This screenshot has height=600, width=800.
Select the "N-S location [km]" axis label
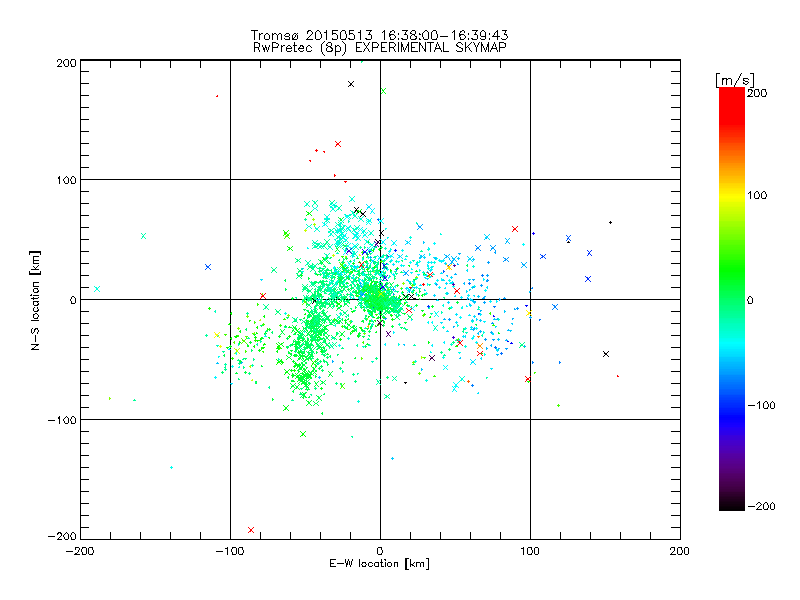pos(35,300)
